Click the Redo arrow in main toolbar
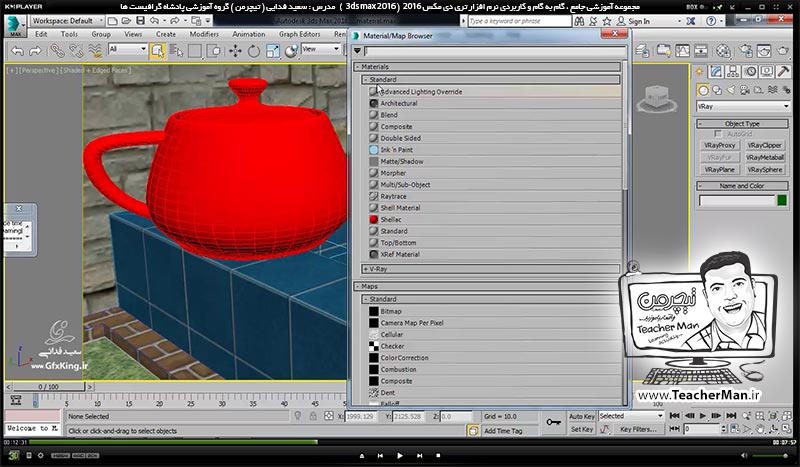Viewport: 800px width, 467px height. pos(35,51)
